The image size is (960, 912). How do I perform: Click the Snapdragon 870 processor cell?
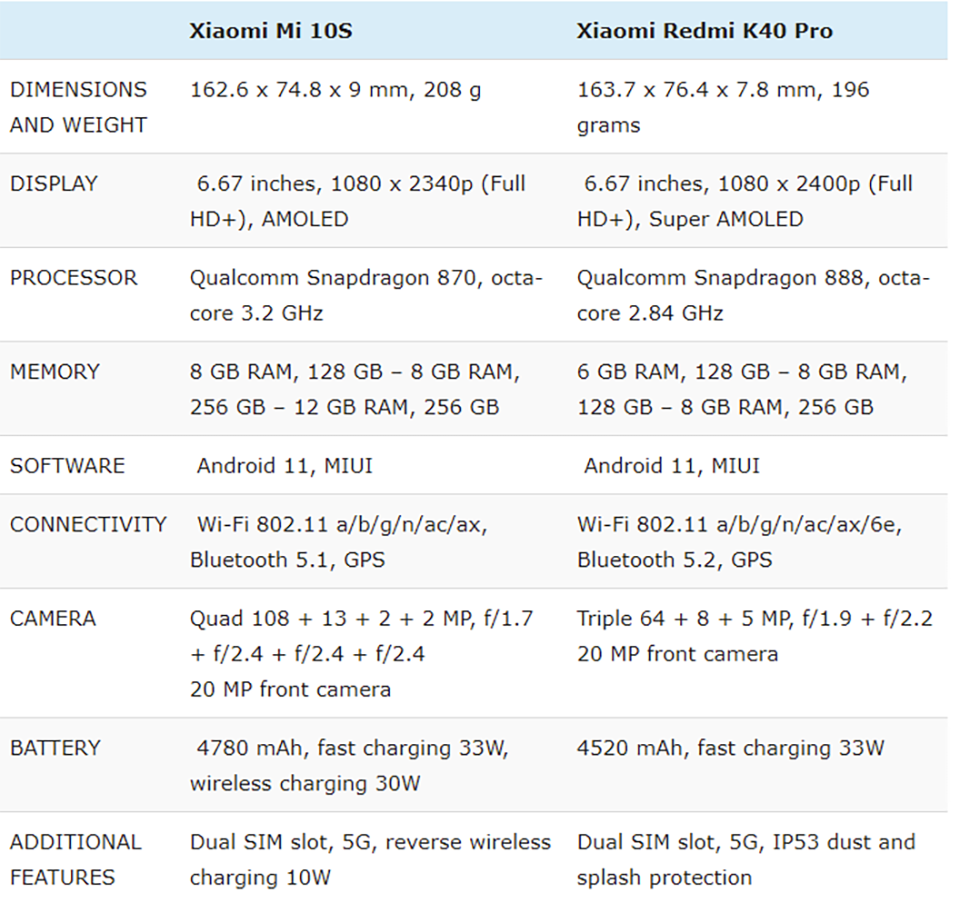coord(366,296)
